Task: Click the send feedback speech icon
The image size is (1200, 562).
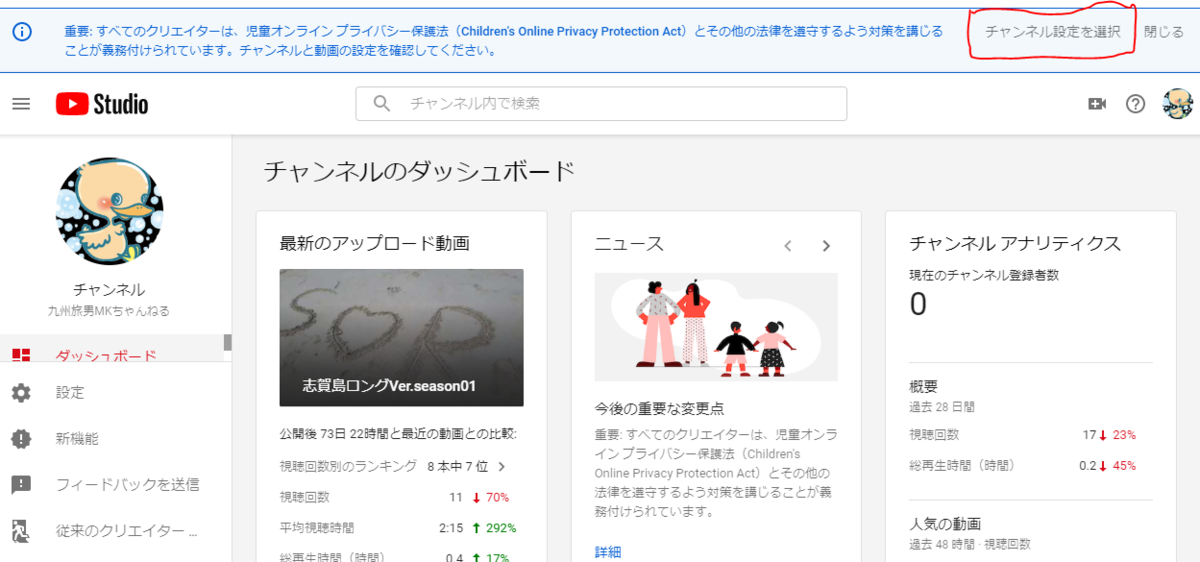Action: point(21,485)
